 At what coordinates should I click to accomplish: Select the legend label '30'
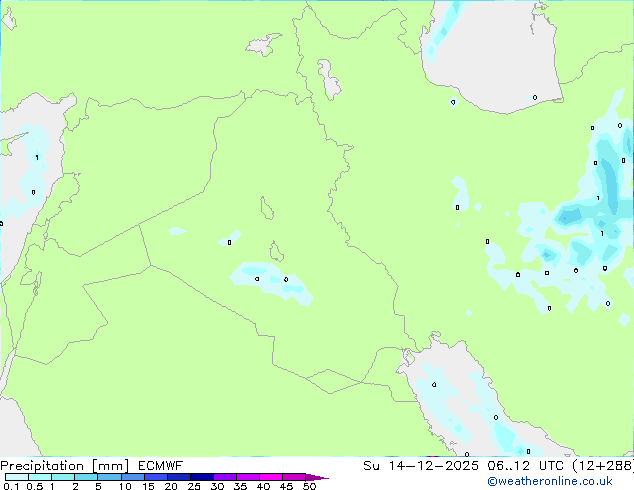click(x=217, y=486)
